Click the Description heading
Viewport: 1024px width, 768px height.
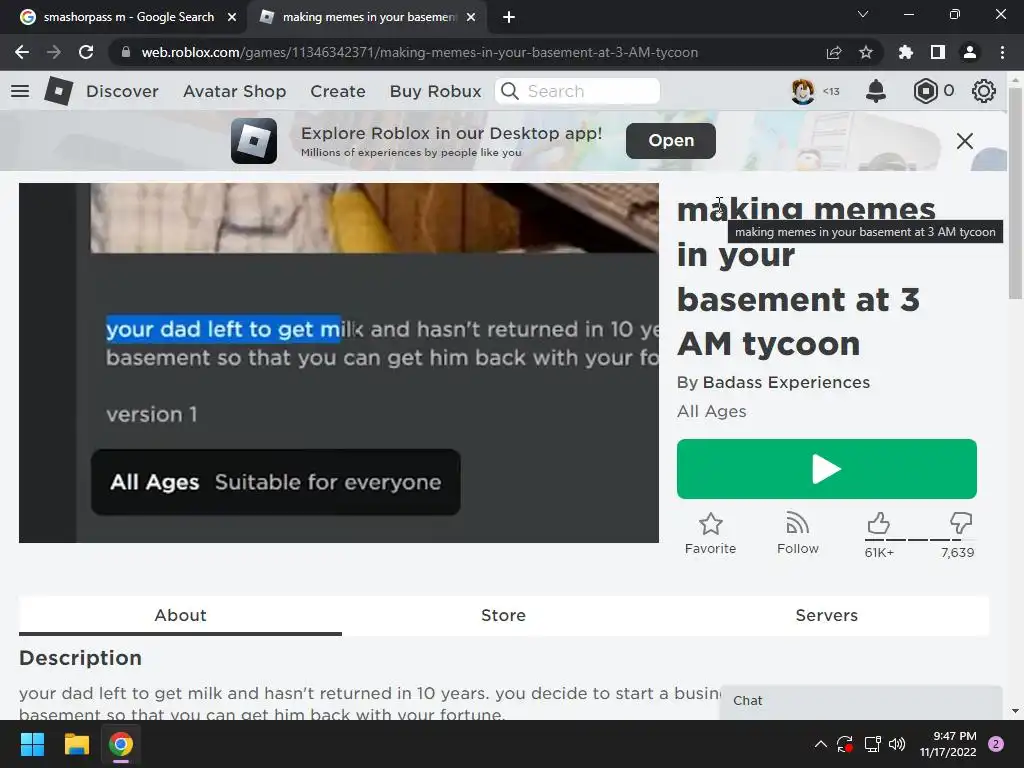[x=80, y=658]
